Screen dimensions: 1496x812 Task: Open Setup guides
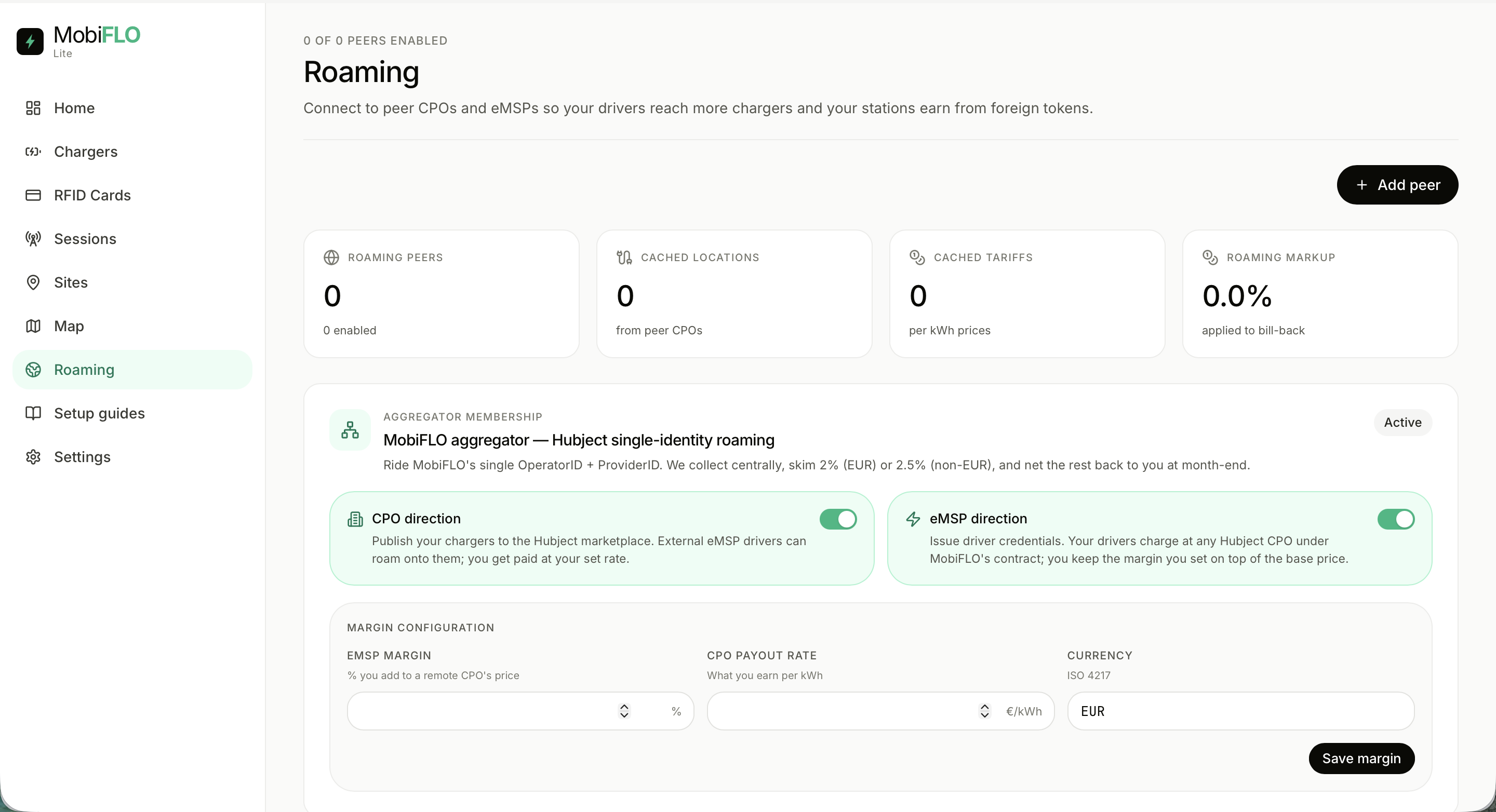(132, 413)
